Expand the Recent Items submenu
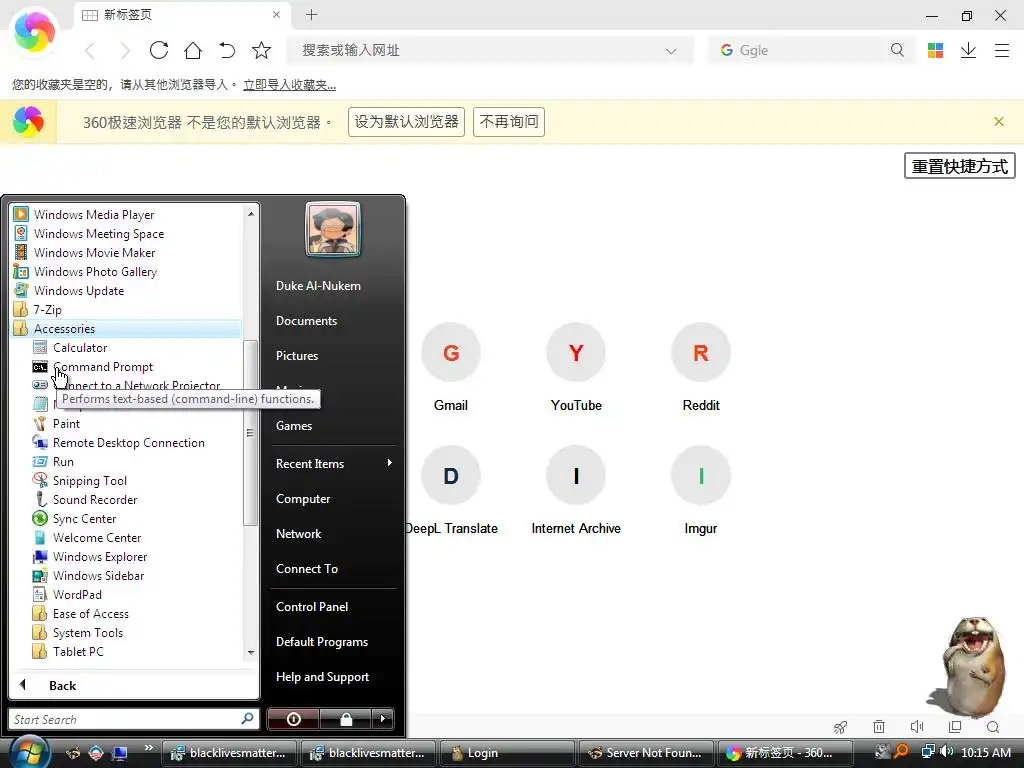 pyautogui.click(x=332, y=464)
